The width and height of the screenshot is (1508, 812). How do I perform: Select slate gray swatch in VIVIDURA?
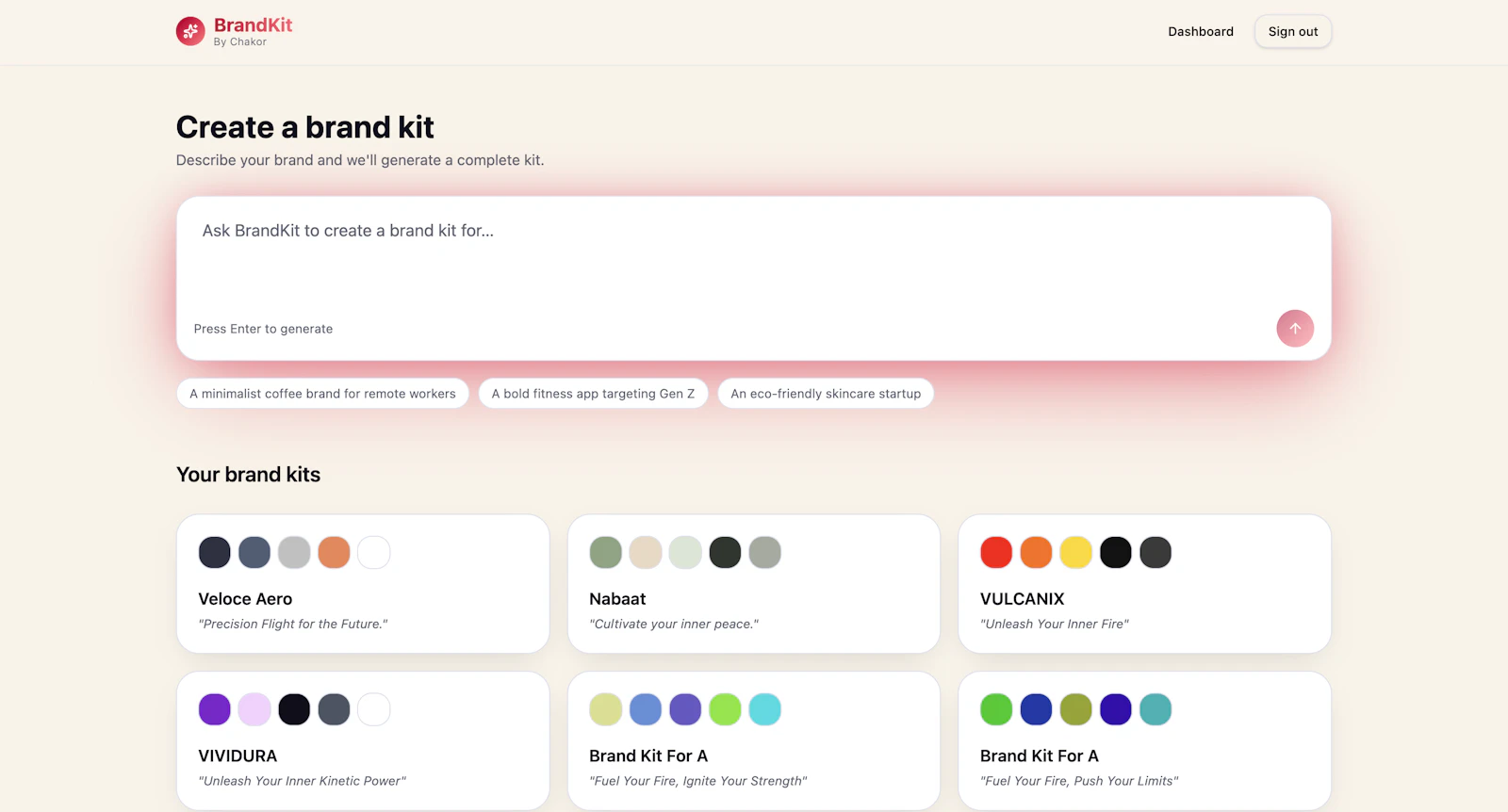tap(334, 709)
